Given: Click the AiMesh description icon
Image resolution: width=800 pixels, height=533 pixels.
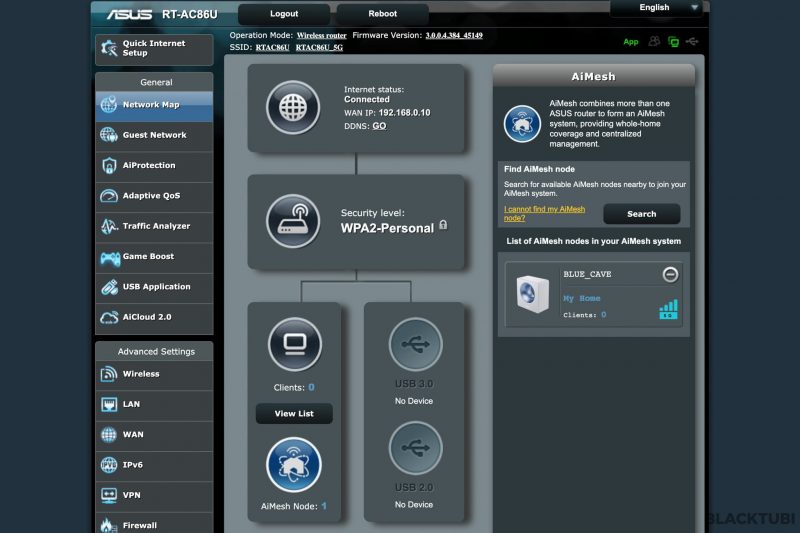Looking at the screenshot, I should 522,124.
